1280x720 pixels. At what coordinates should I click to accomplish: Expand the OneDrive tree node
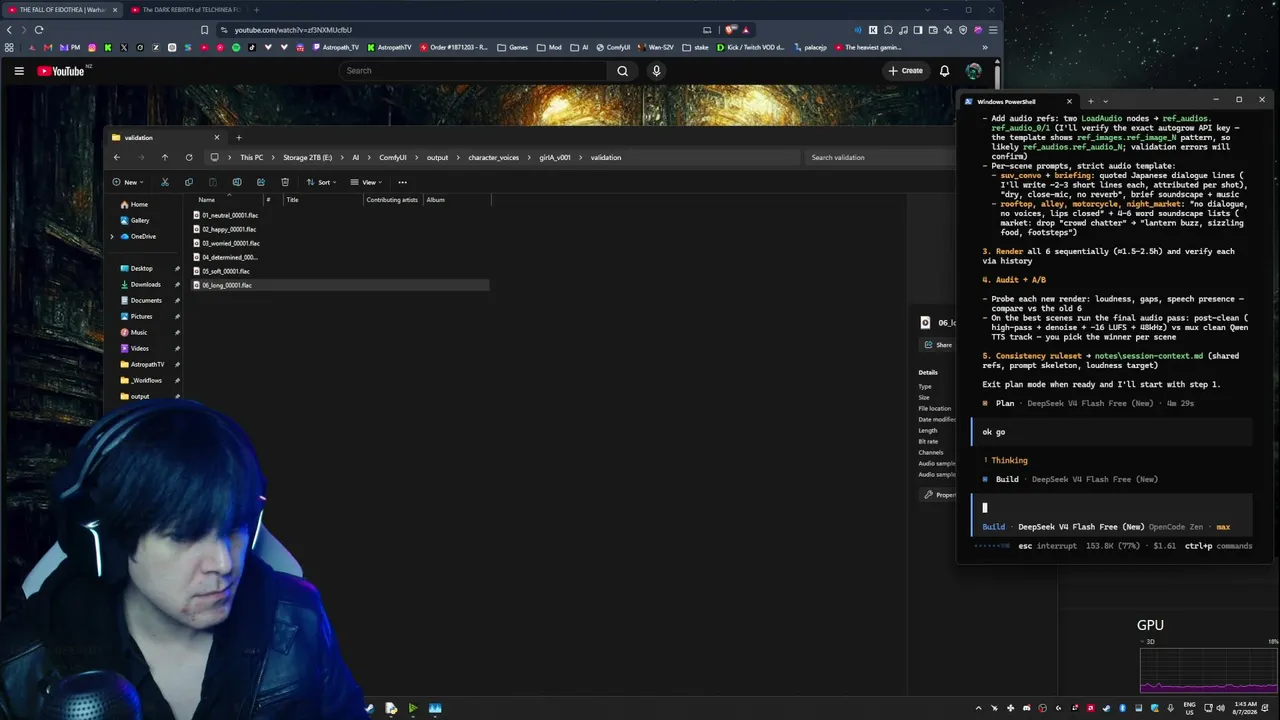point(112,236)
